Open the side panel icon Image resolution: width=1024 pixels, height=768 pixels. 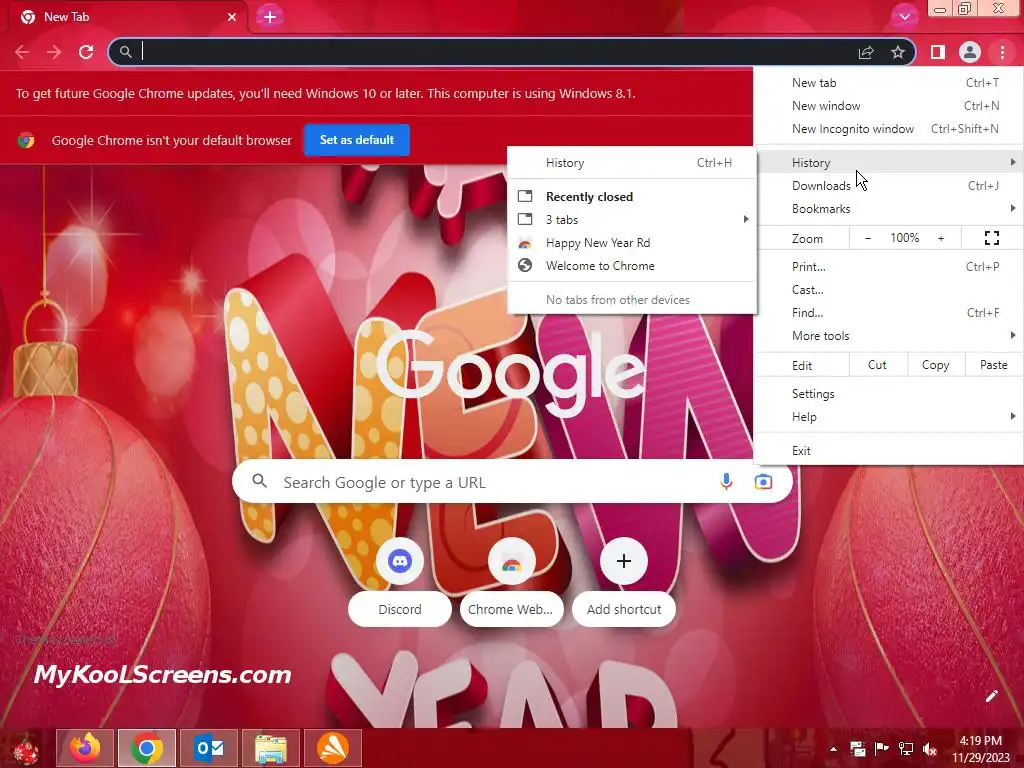tap(938, 52)
